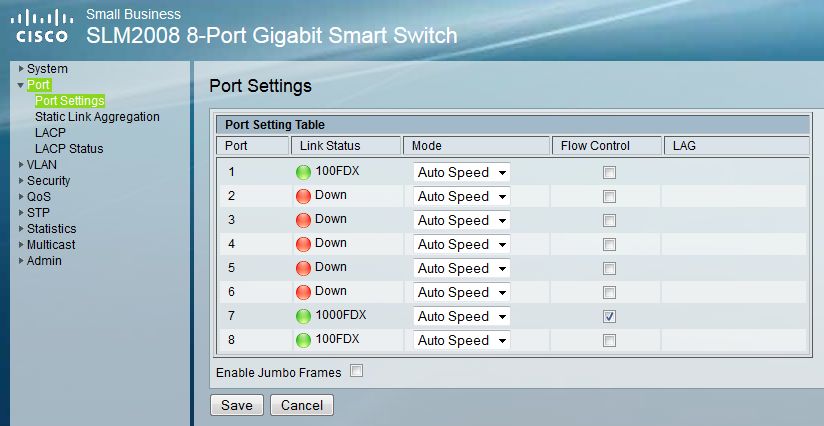824x426 pixels.
Task: Open the STP section
Action: 38,213
